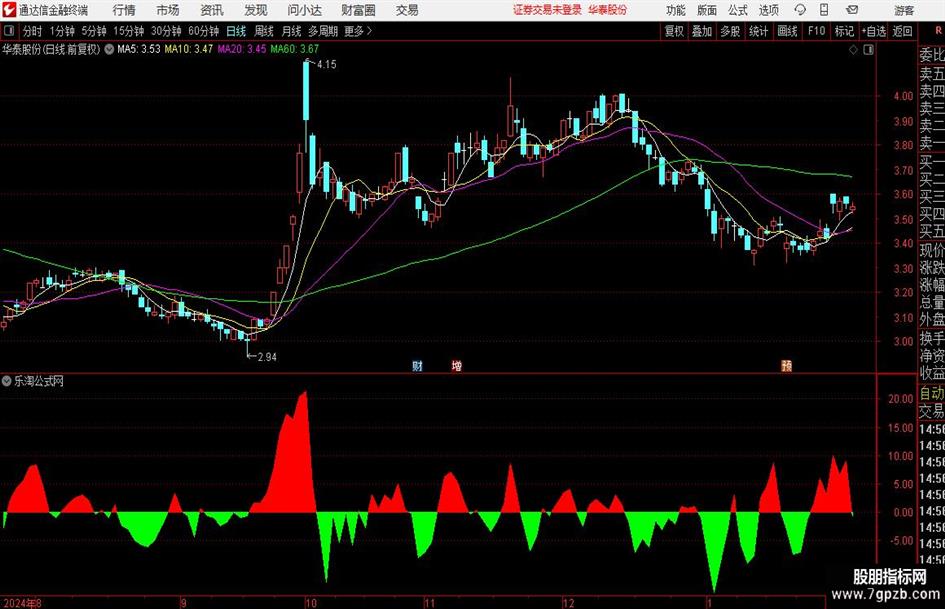Click 证券交易未登录 login link
Viewport: 945px width, 609px height.
[547, 10]
